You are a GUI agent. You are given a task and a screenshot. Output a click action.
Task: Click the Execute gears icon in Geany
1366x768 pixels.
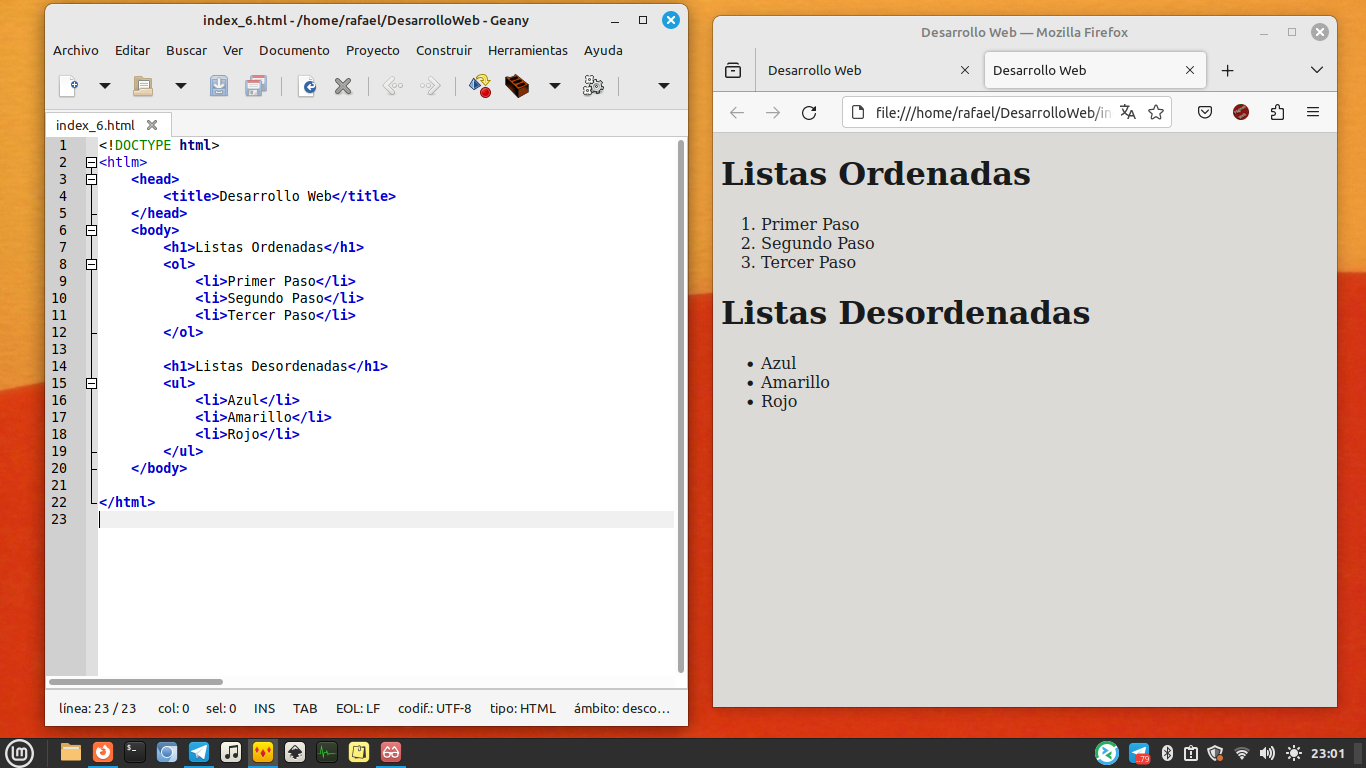click(593, 86)
